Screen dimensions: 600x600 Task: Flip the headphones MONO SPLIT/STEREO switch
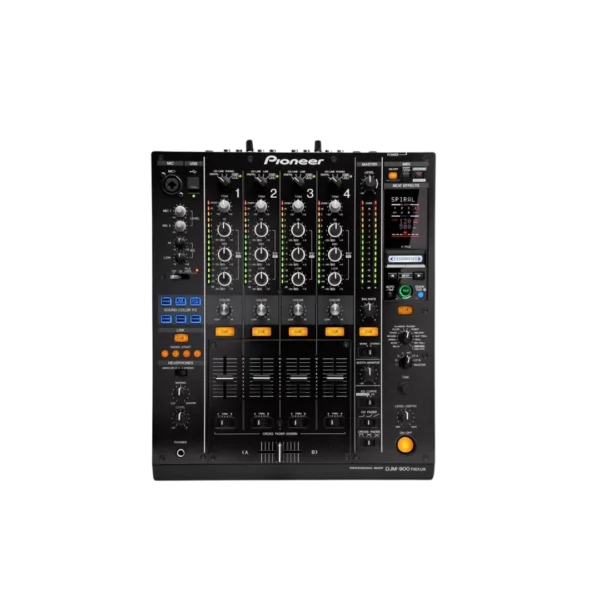181,373
